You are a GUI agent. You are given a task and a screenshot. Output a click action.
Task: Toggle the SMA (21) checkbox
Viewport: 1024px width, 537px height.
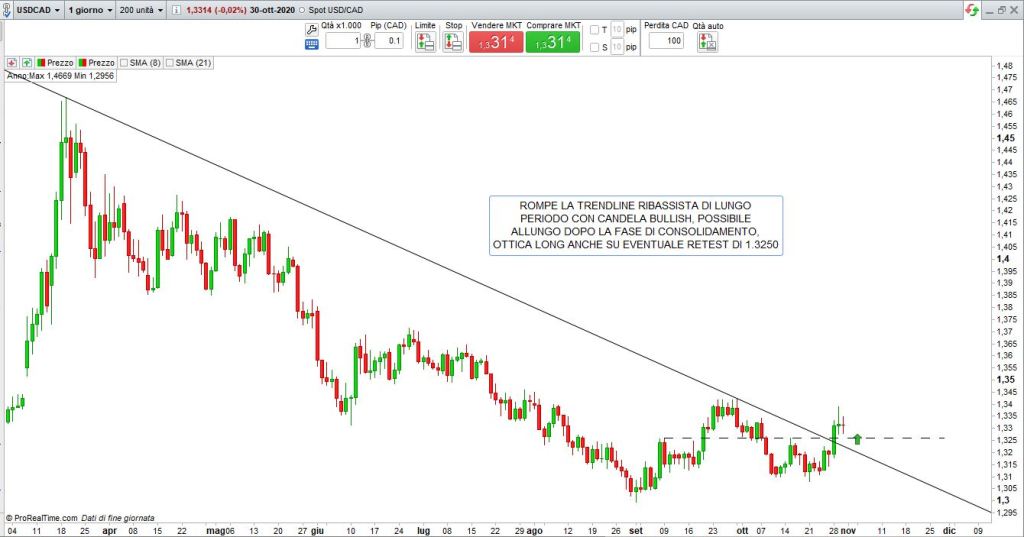coord(170,63)
